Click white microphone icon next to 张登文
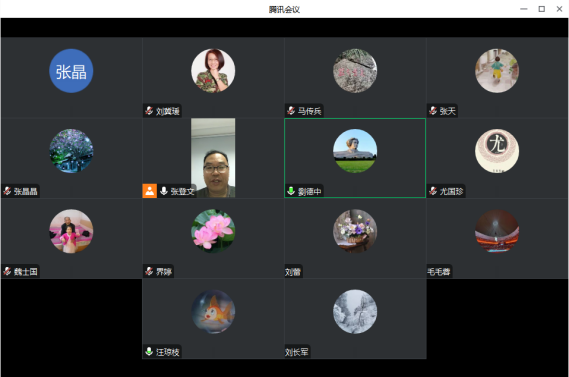The image size is (569, 377). click(x=164, y=191)
